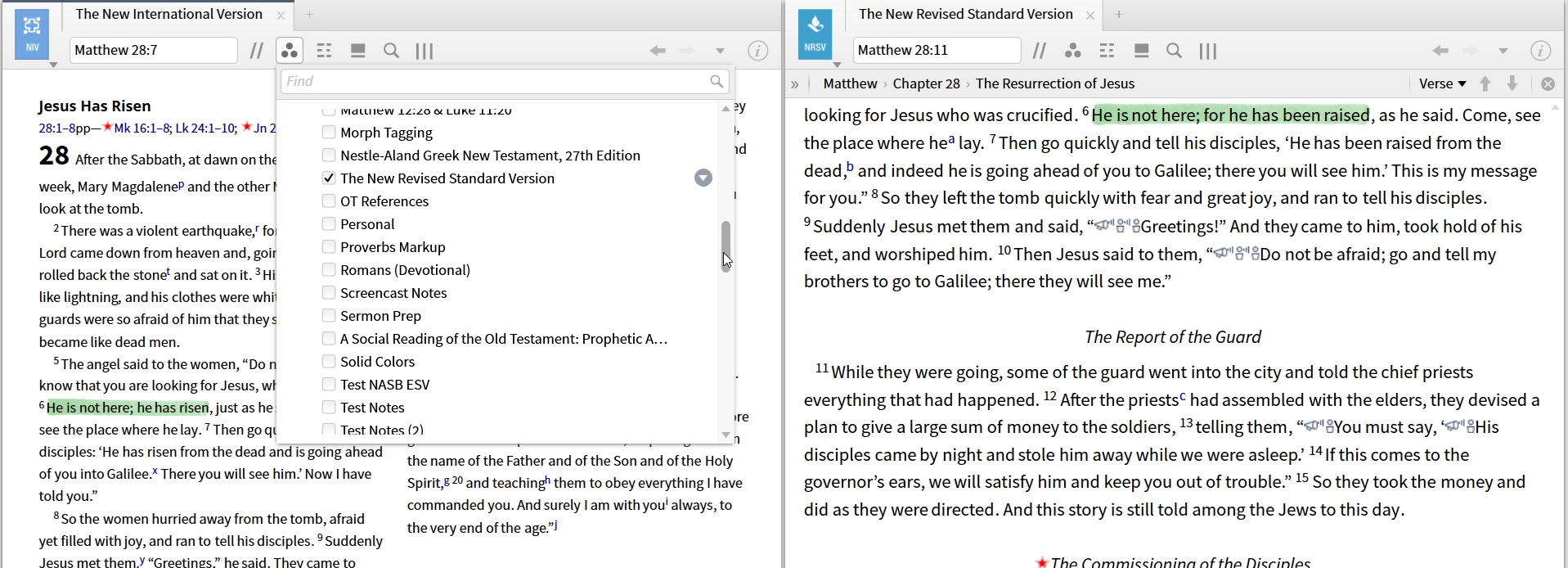Toggle interlinear view in NIV panel
1568x568 pixels.
324,51
